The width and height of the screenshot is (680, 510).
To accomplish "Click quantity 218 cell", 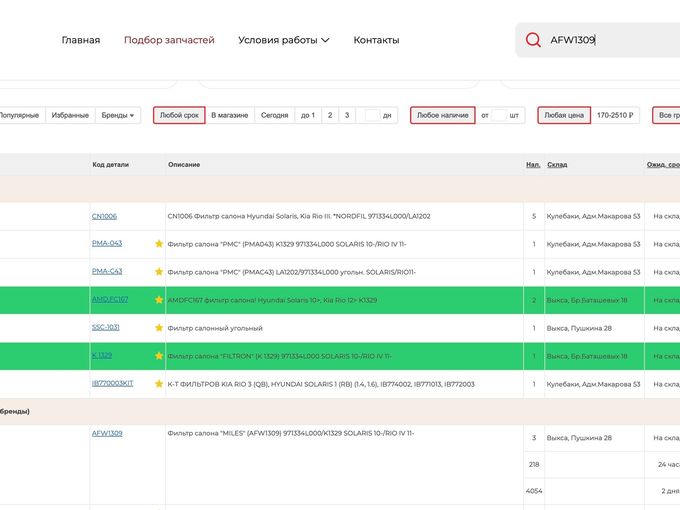I will 534,464.
